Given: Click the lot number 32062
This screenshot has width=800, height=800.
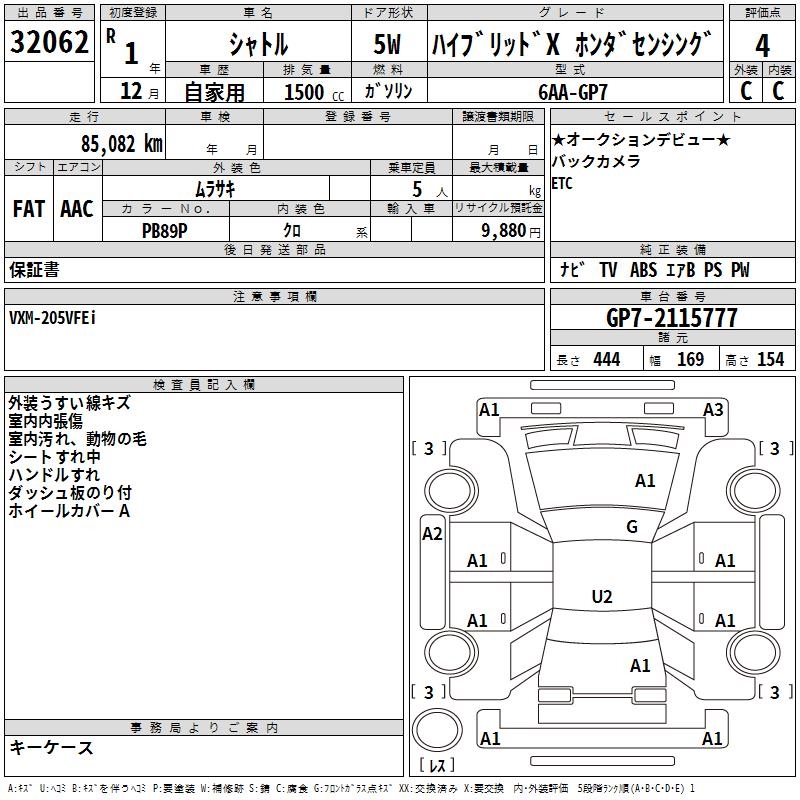Looking at the screenshot, I should pos(49,43).
